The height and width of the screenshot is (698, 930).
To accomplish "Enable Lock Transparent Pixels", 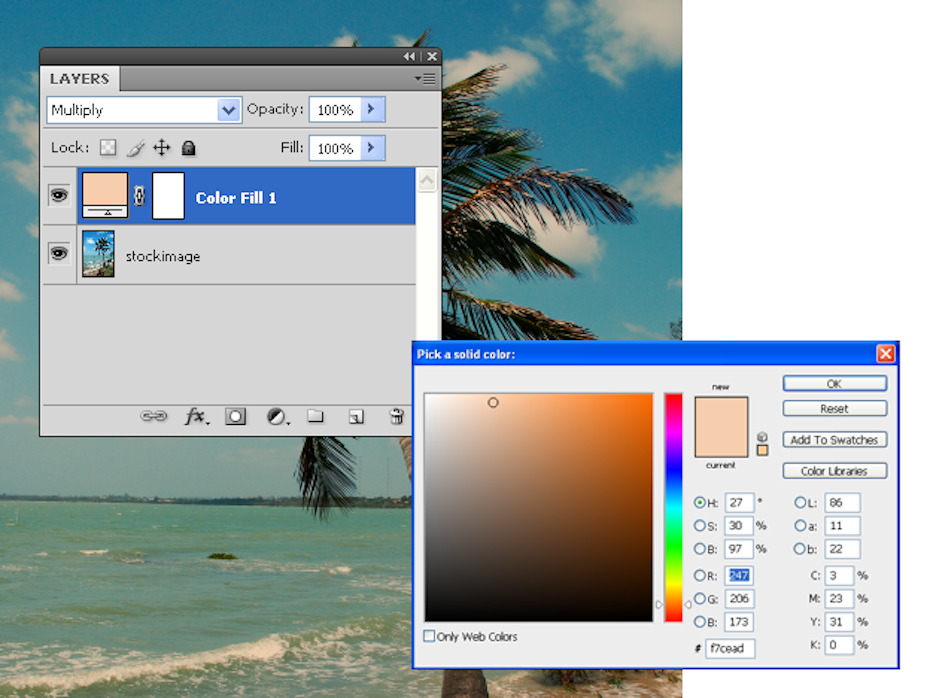I will [x=107, y=147].
